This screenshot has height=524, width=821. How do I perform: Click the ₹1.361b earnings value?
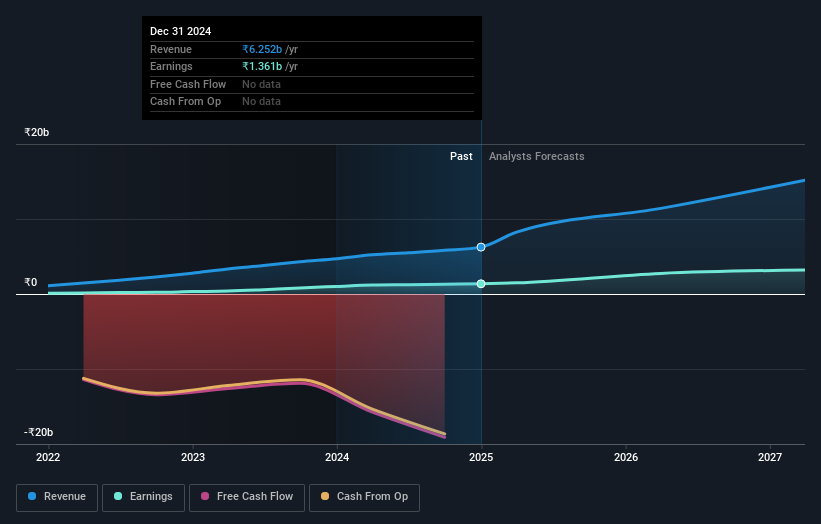click(262, 66)
